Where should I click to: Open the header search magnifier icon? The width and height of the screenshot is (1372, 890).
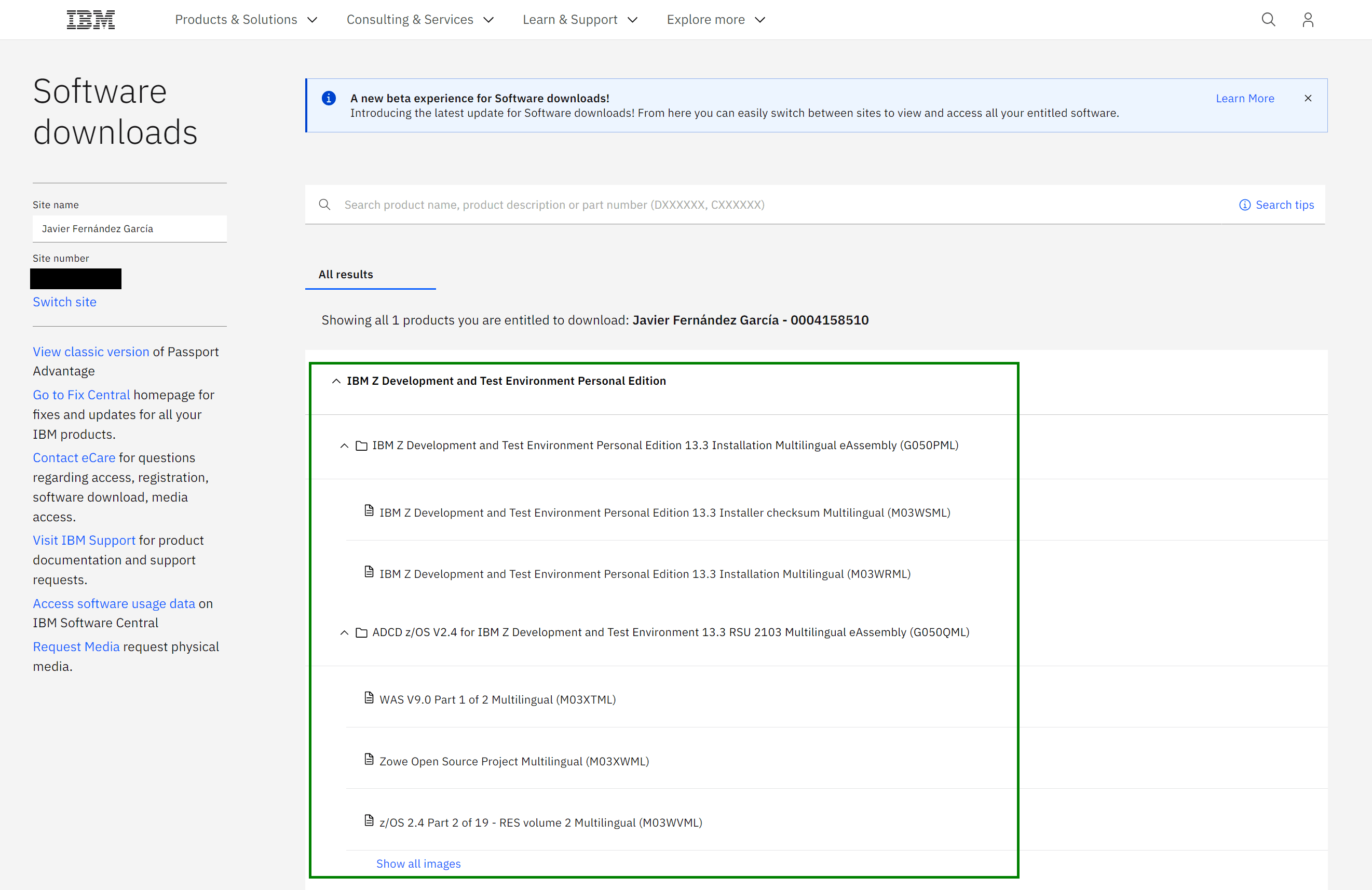1268,20
